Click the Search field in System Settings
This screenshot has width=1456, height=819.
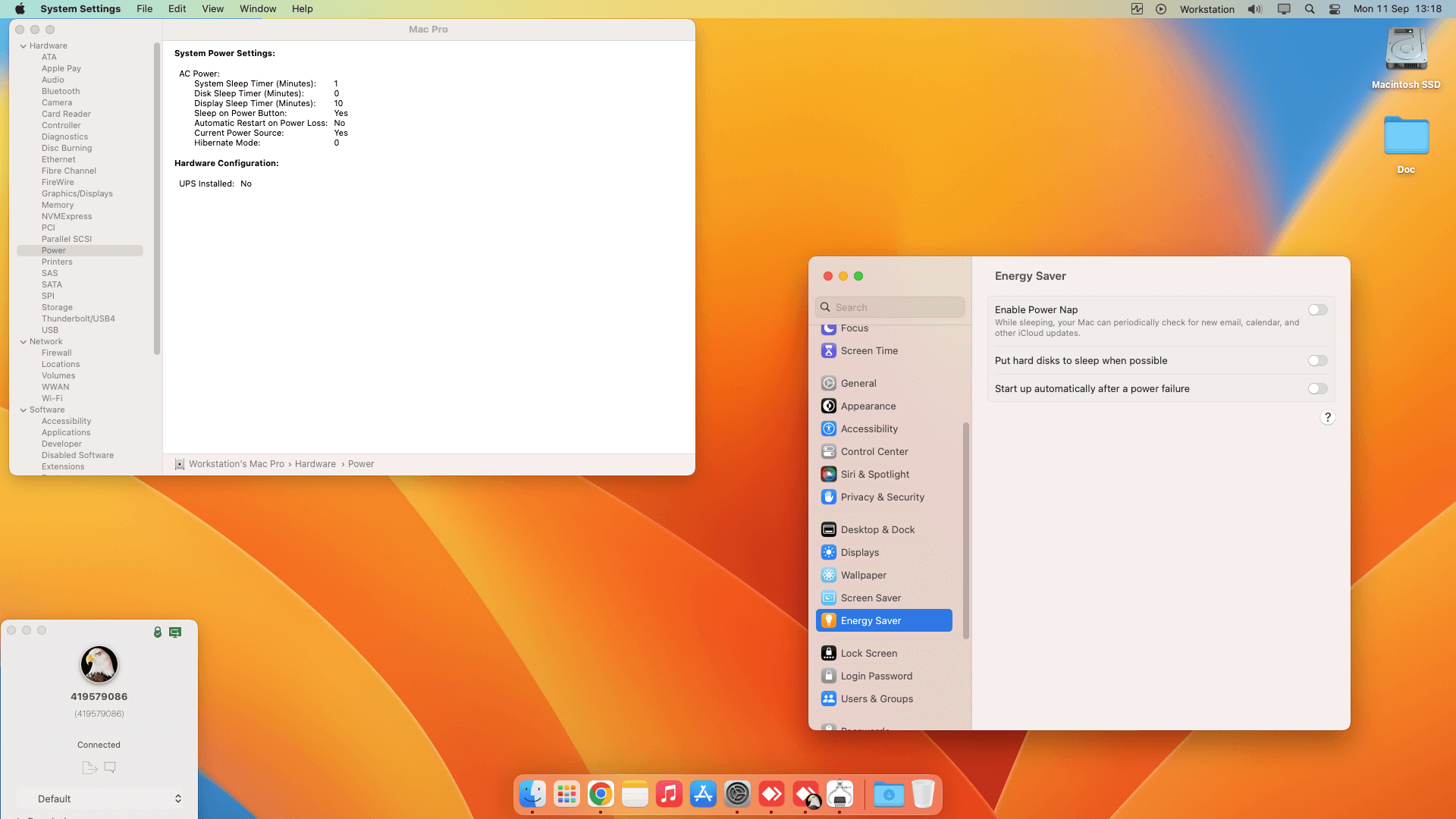click(890, 307)
